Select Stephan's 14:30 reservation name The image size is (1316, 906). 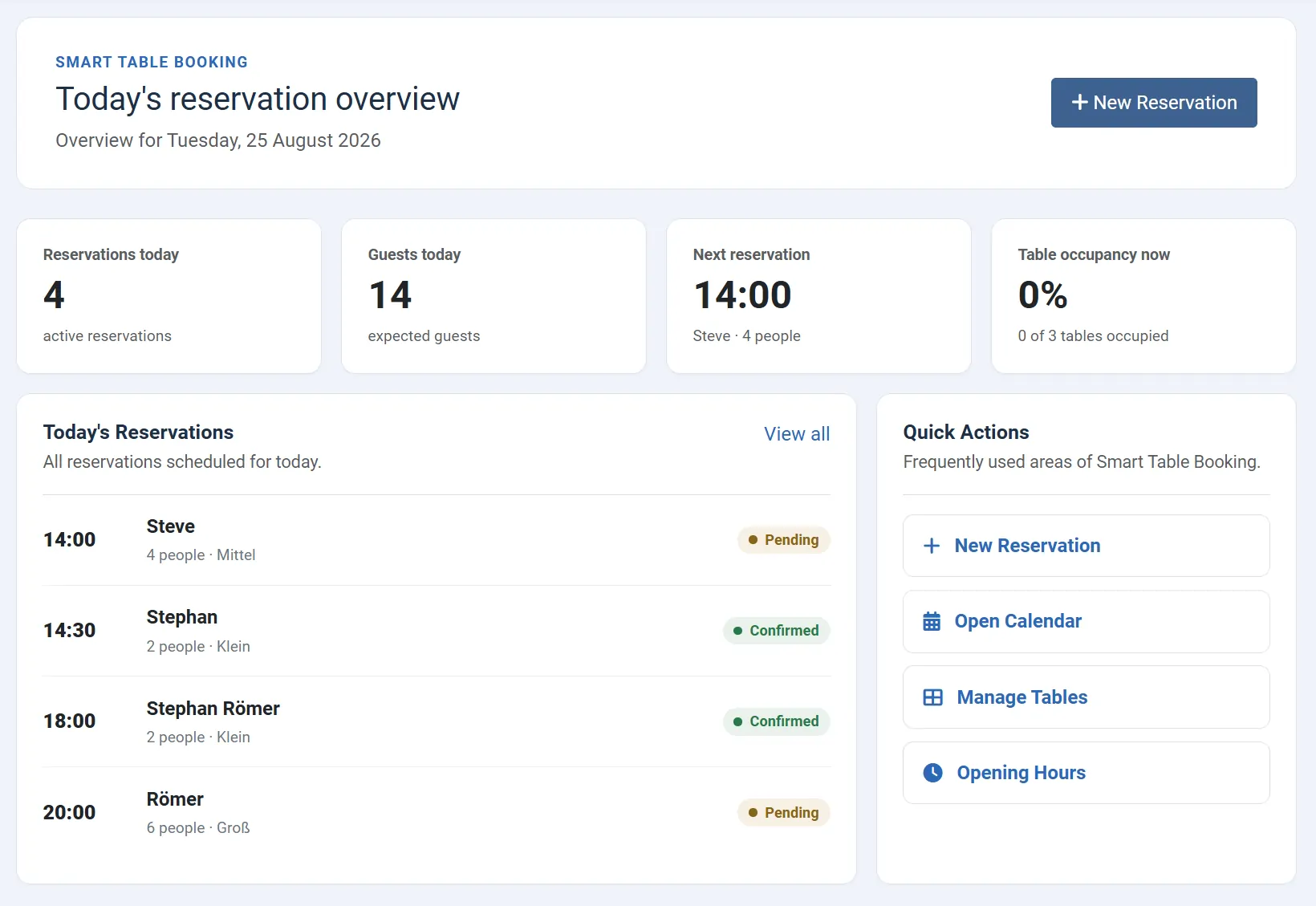[182, 617]
